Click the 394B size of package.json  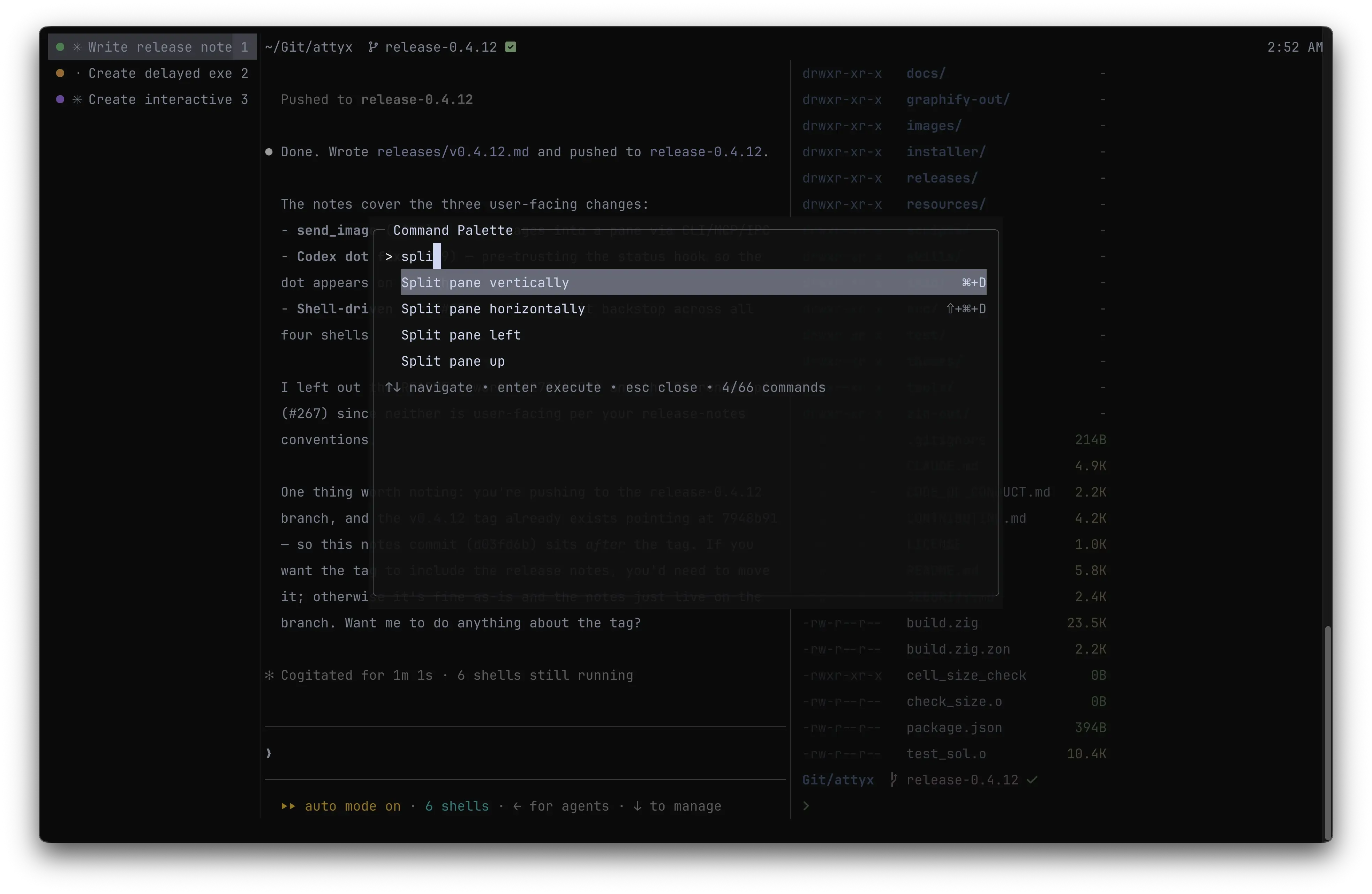[1090, 728]
